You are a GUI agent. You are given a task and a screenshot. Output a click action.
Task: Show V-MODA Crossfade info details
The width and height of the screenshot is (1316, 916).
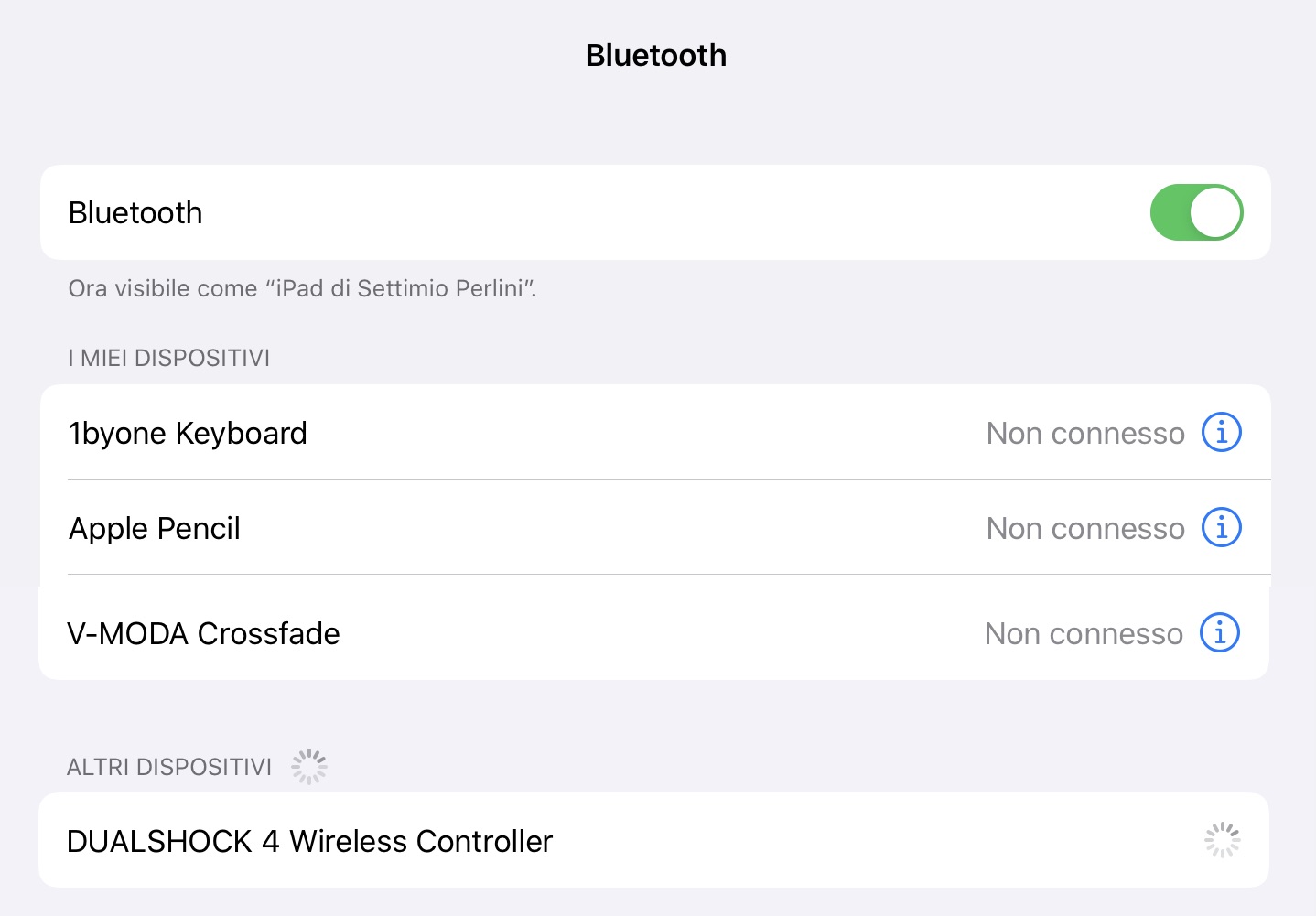coord(1219,632)
